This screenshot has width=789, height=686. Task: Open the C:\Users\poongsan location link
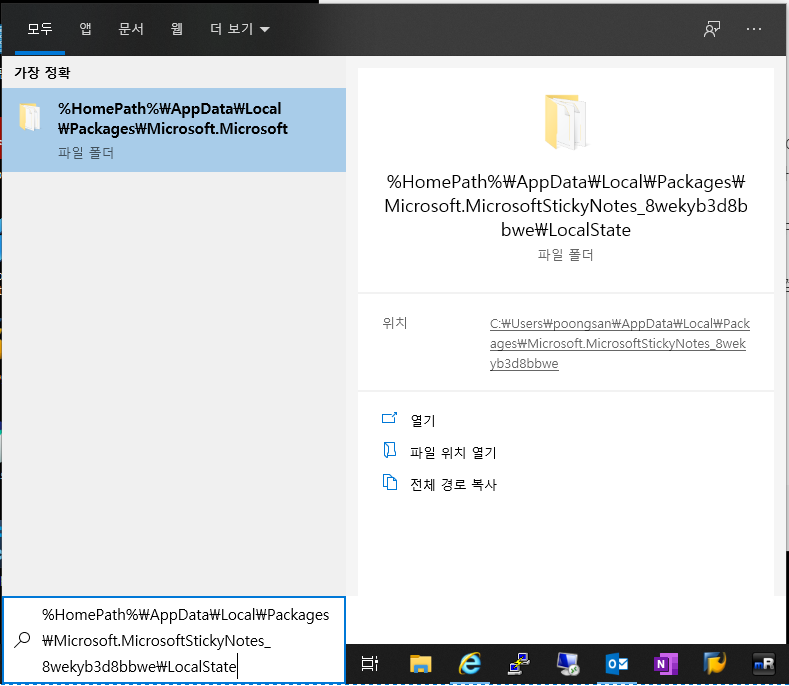coord(619,343)
